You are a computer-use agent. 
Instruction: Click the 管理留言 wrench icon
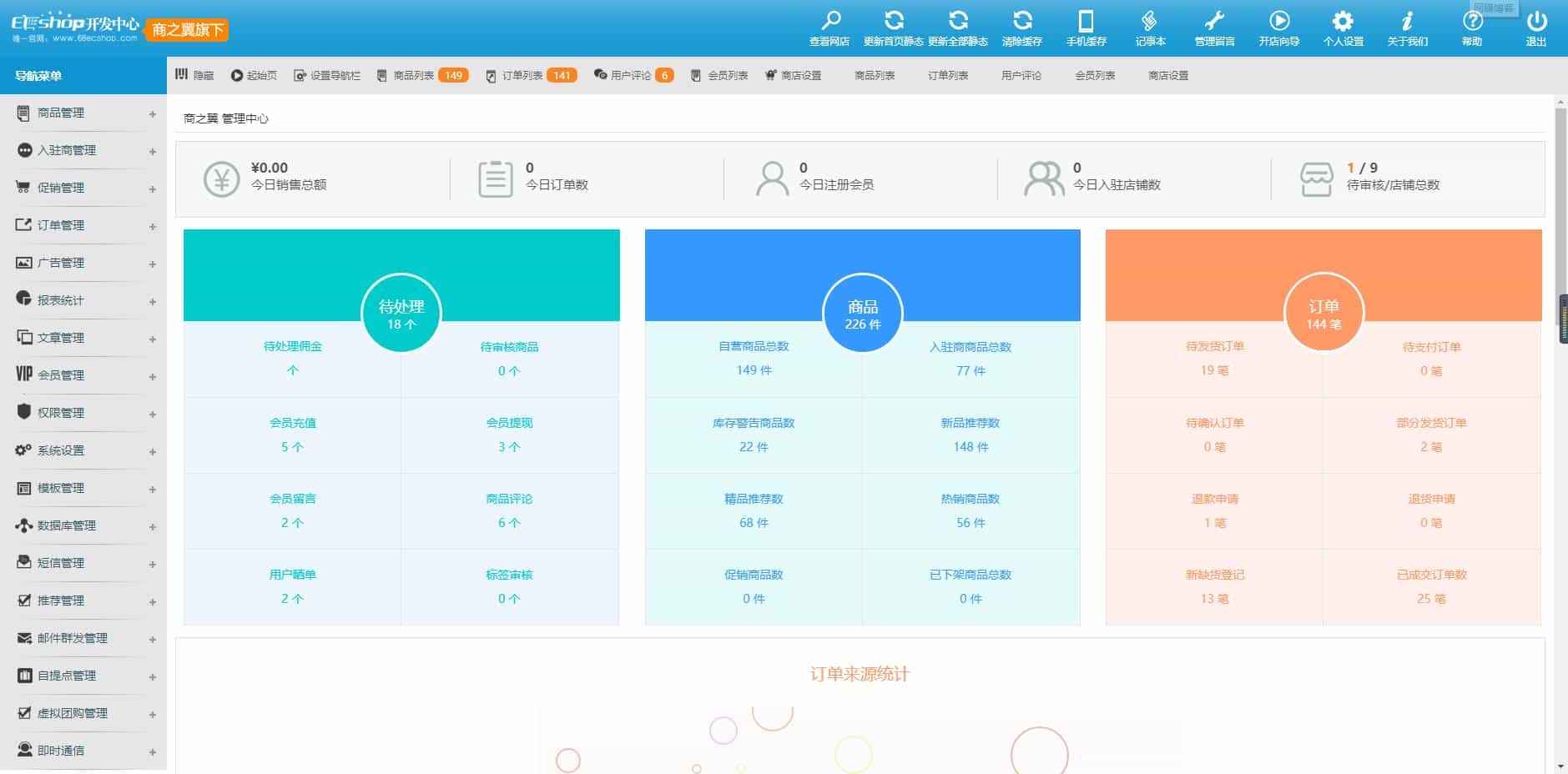click(1214, 22)
